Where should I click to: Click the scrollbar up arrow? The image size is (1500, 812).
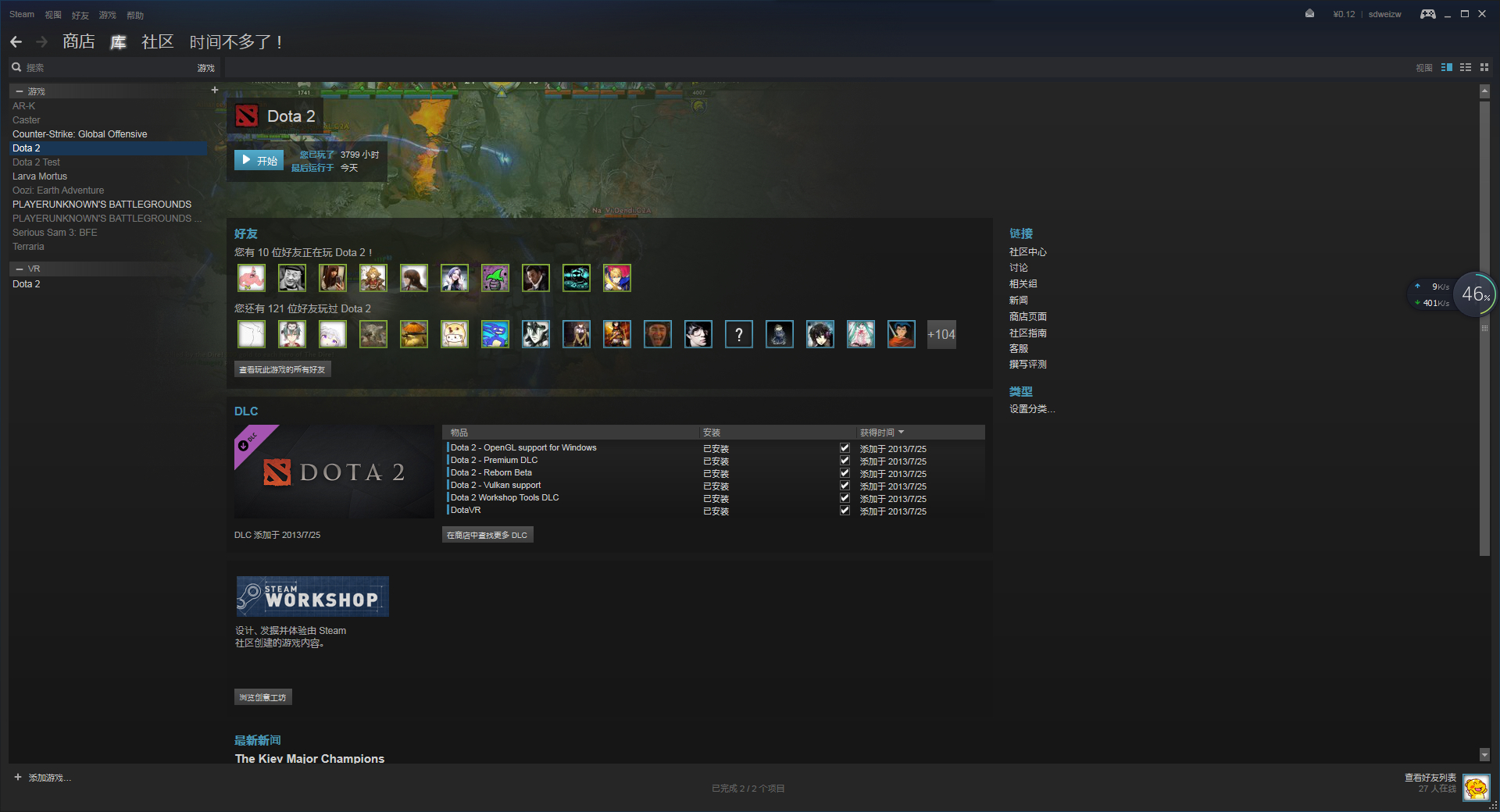pyautogui.click(x=1484, y=91)
